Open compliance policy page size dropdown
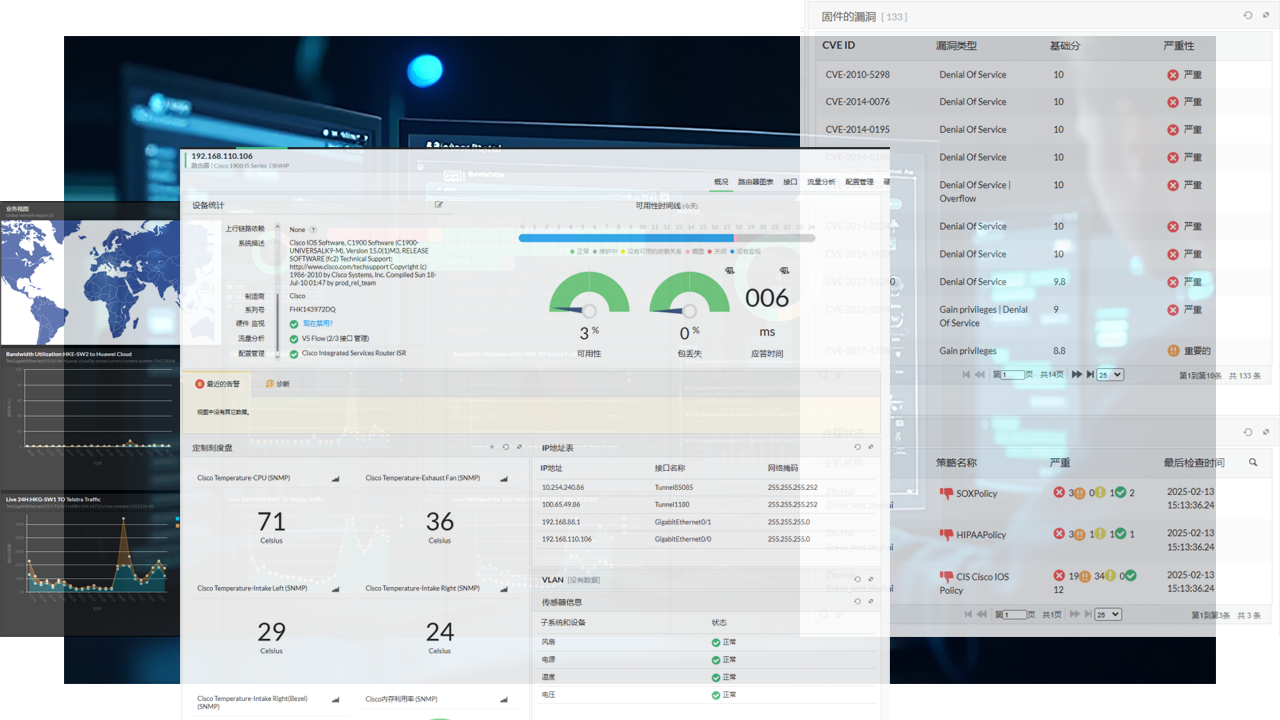This screenshot has width=1280, height=720. pos(1108,614)
